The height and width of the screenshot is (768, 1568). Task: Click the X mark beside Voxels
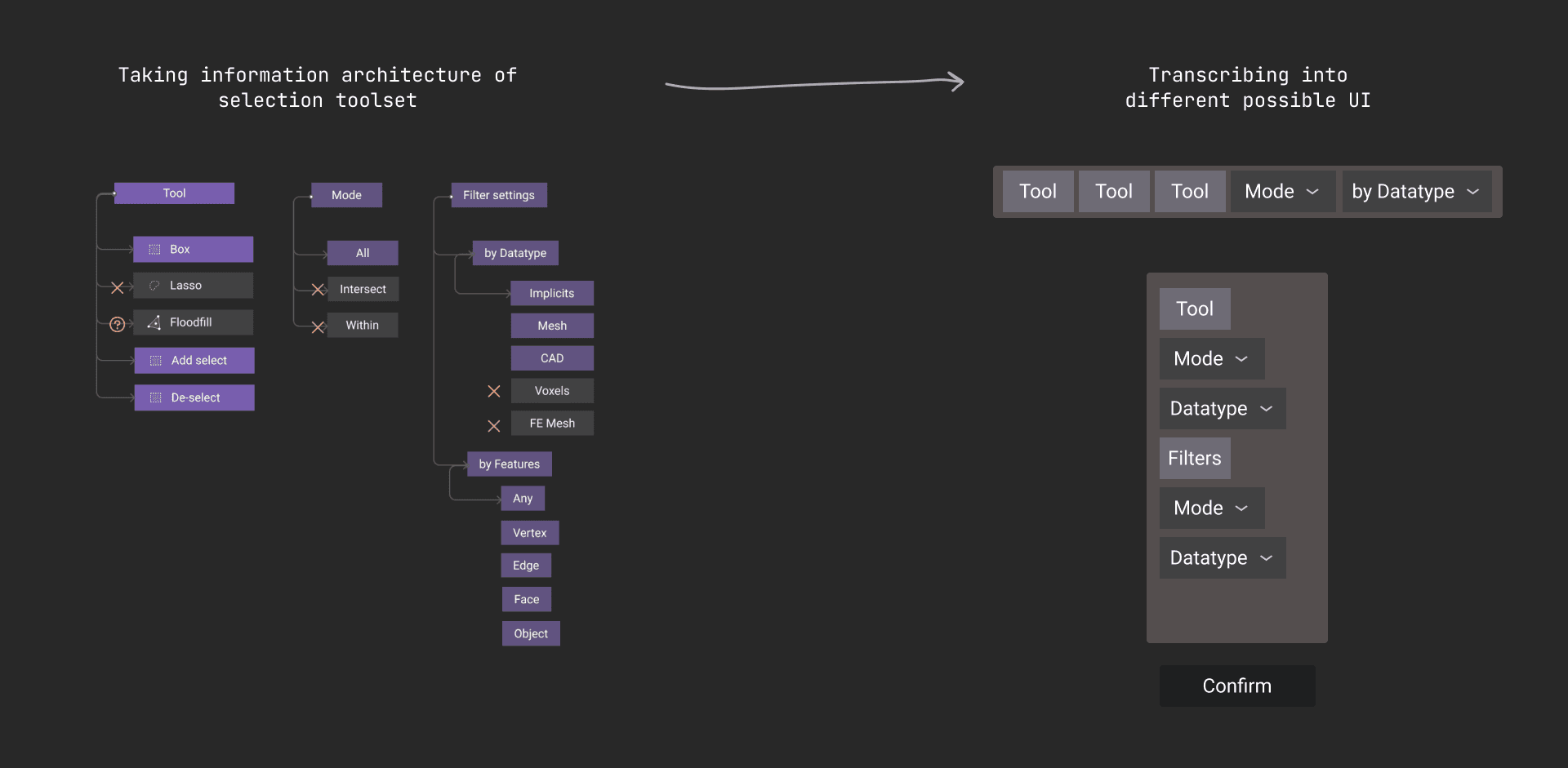pyautogui.click(x=494, y=392)
